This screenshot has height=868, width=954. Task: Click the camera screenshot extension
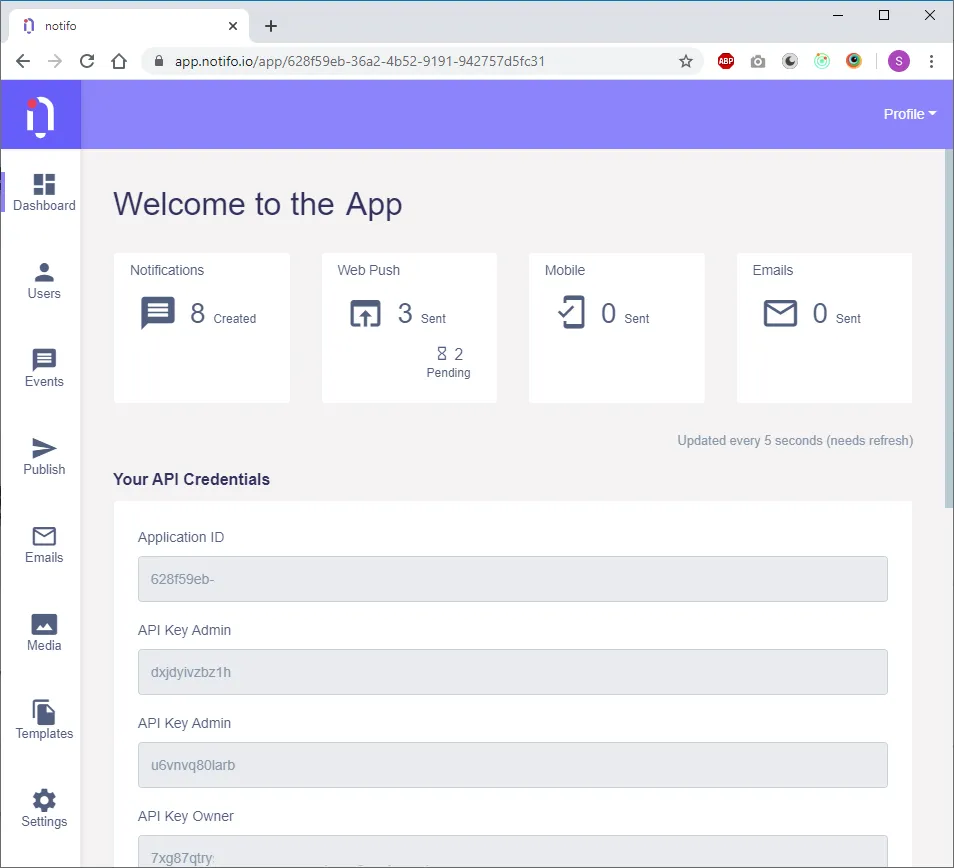point(757,61)
